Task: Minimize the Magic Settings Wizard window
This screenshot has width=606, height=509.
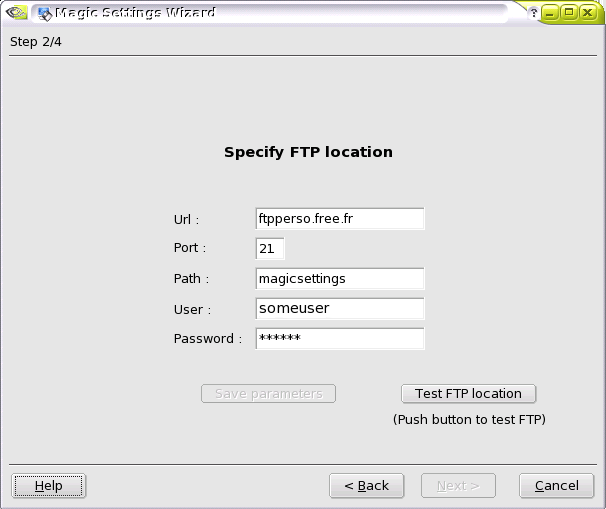Action: click(x=550, y=13)
